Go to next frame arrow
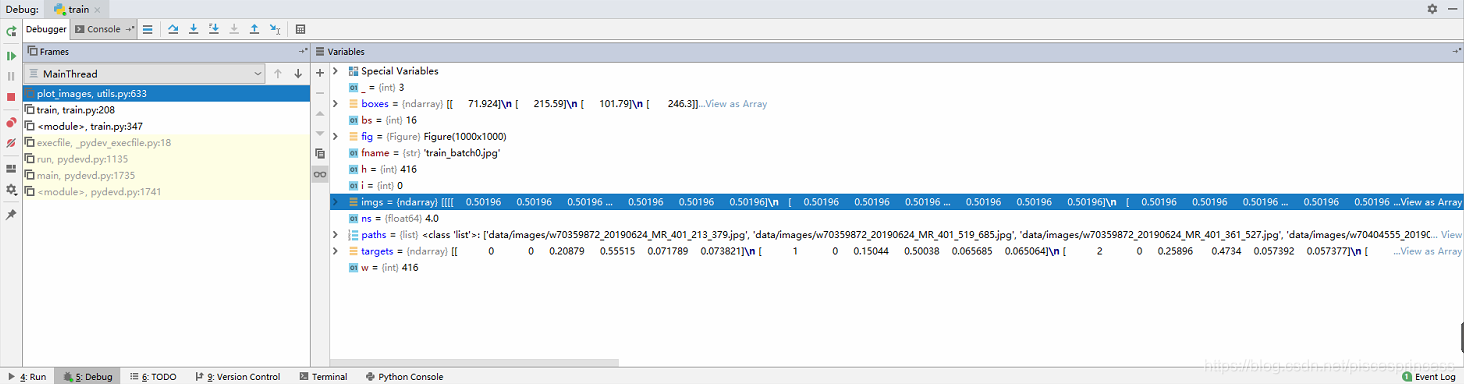Viewport: 1464px width, 384px height. coord(297,73)
